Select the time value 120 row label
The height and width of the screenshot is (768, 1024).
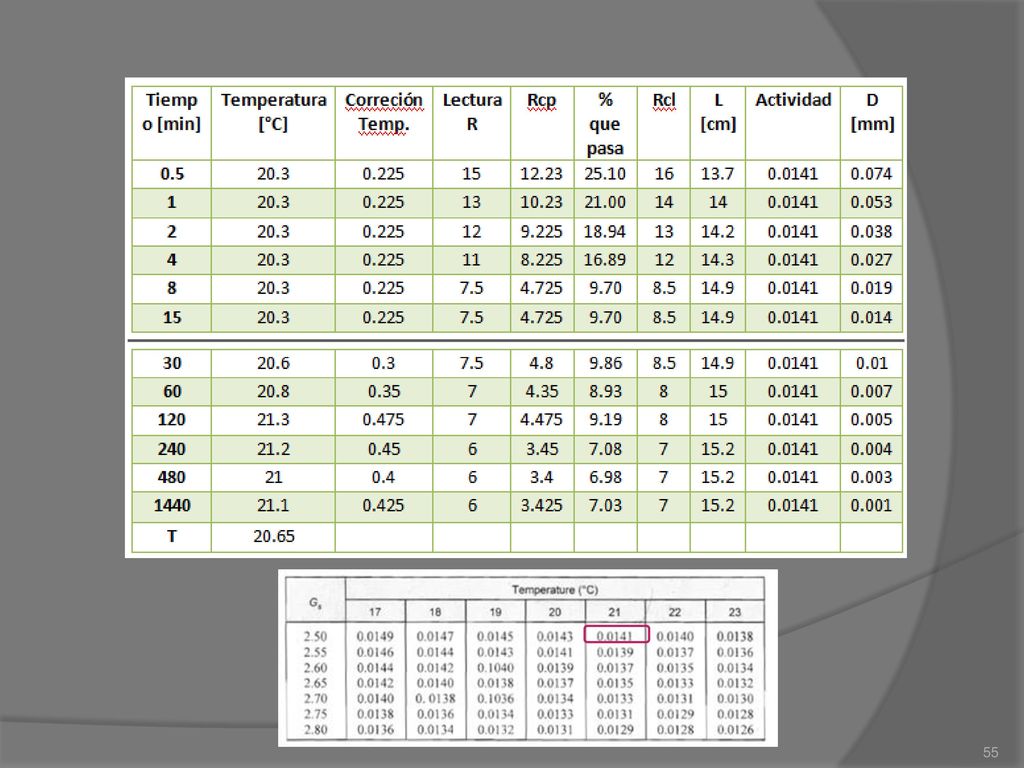pos(171,419)
